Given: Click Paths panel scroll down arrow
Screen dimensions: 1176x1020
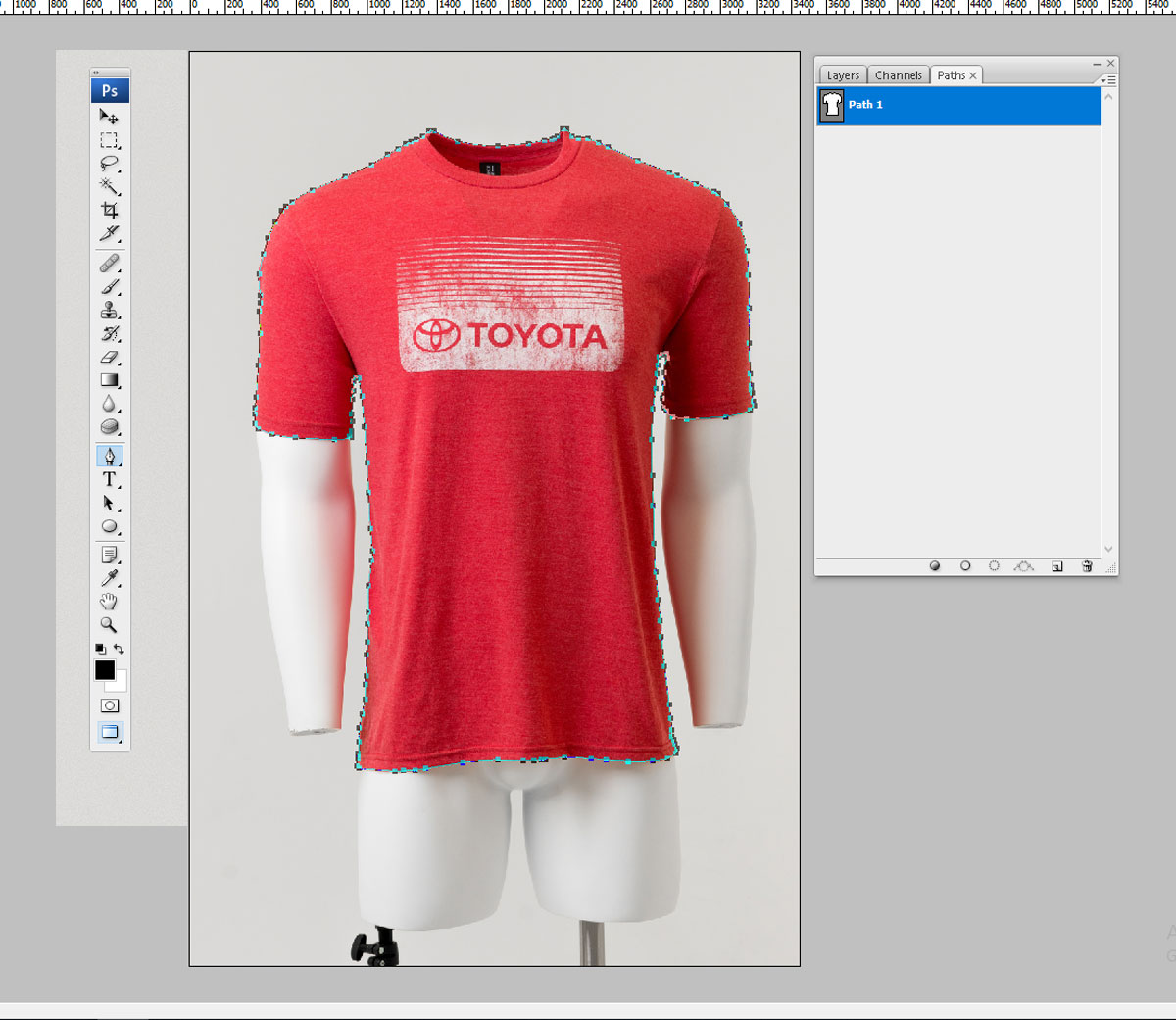Looking at the screenshot, I should 1108,550.
